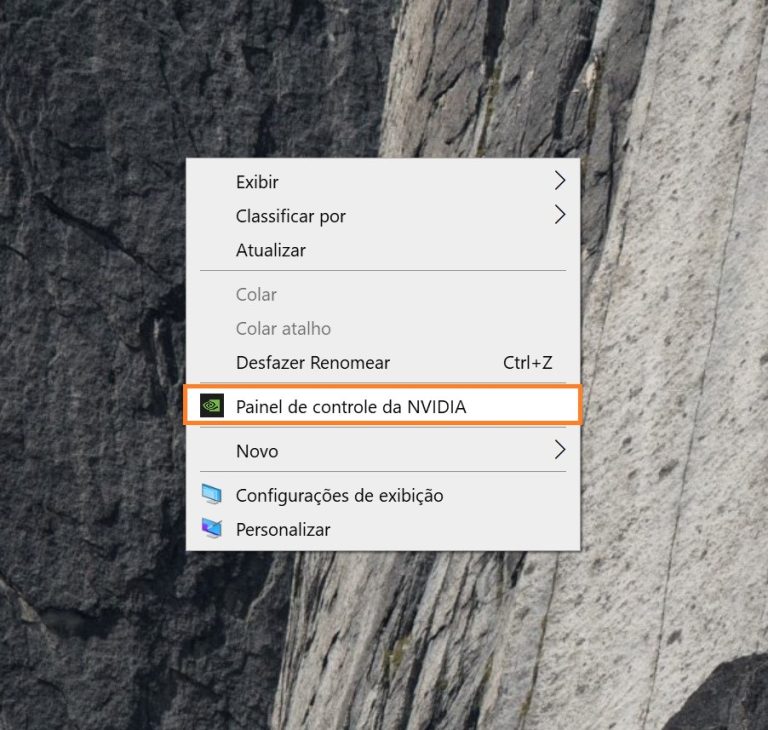The height and width of the screenshot is (730, 768).
Task: Select Exibir from the context menu
Action: [x=257, y=182]
